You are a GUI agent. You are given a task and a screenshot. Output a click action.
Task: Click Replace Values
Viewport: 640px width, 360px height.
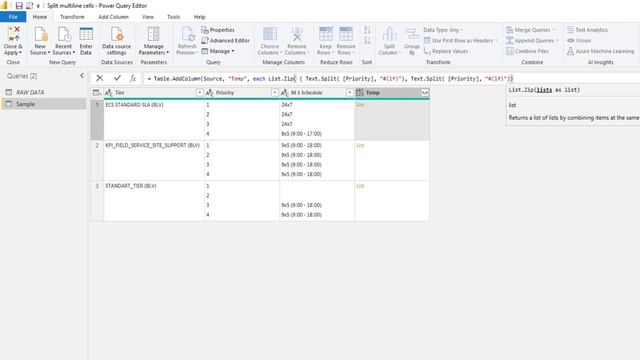(x=446, y=51)
